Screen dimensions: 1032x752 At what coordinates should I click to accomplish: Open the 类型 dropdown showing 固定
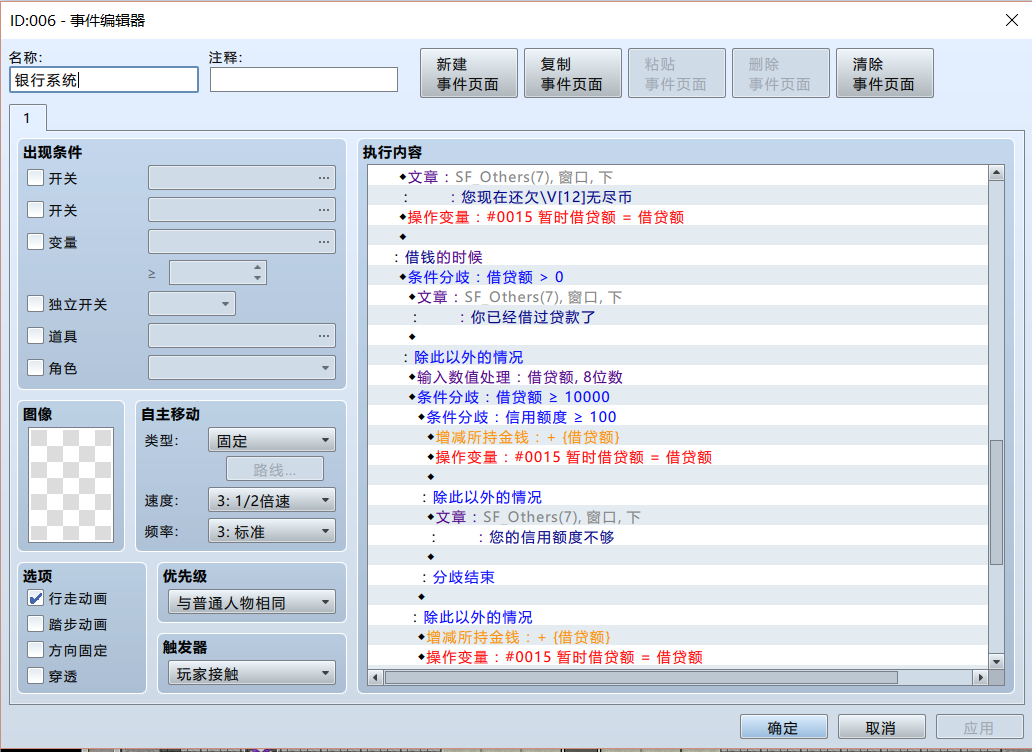click(x=272, y=440)
